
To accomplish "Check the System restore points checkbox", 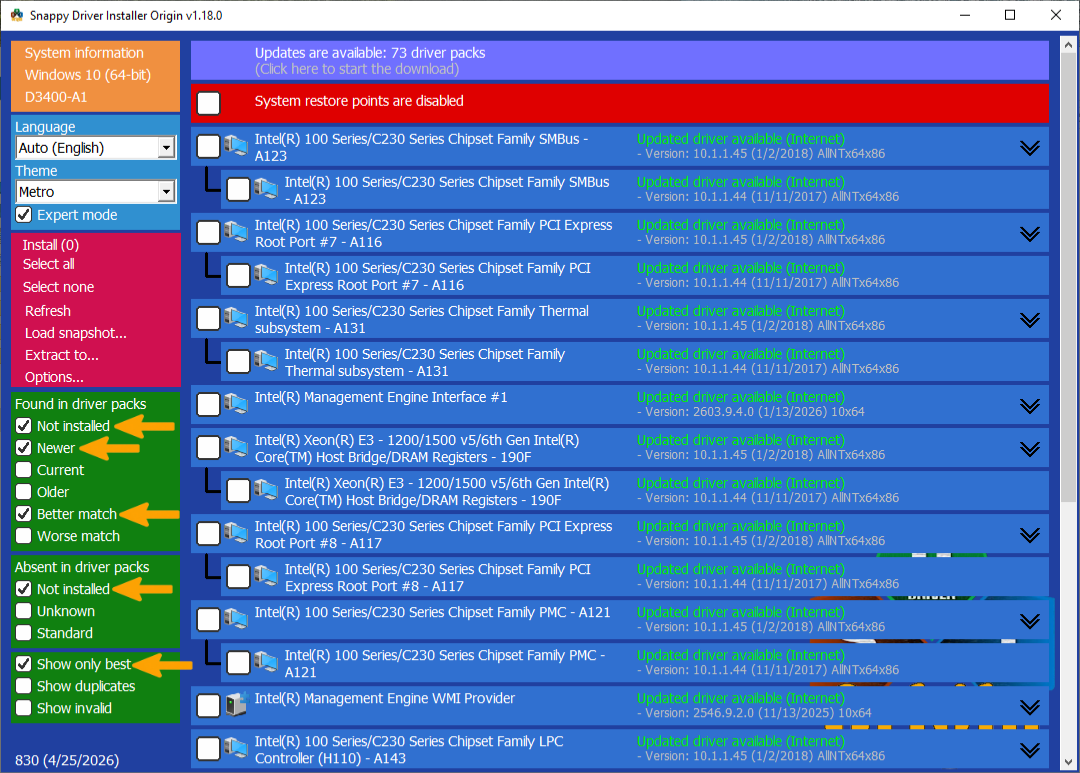I will 209,103.
